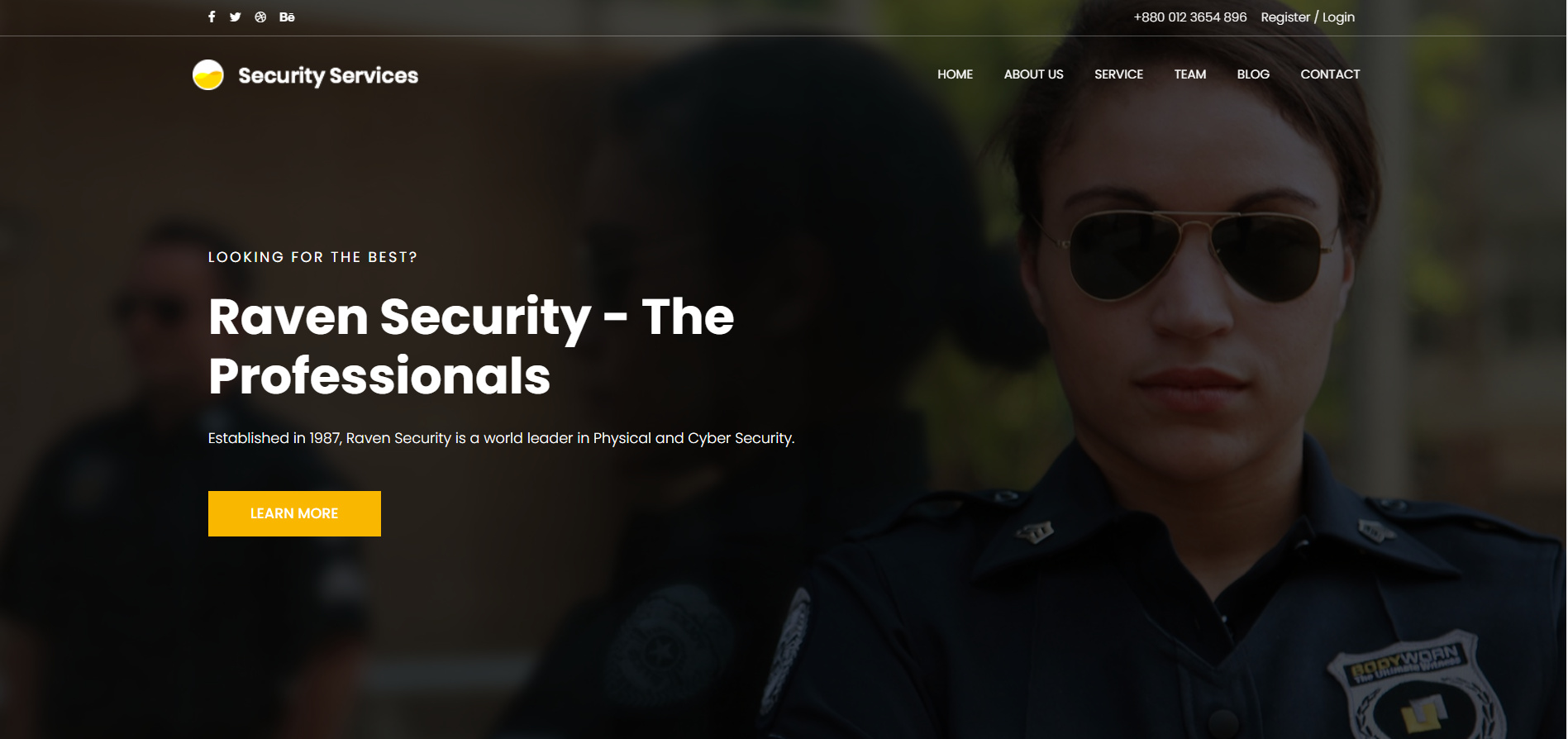
Task: Select CONTACT in the navigation bar
Action: pos(1330,74)
